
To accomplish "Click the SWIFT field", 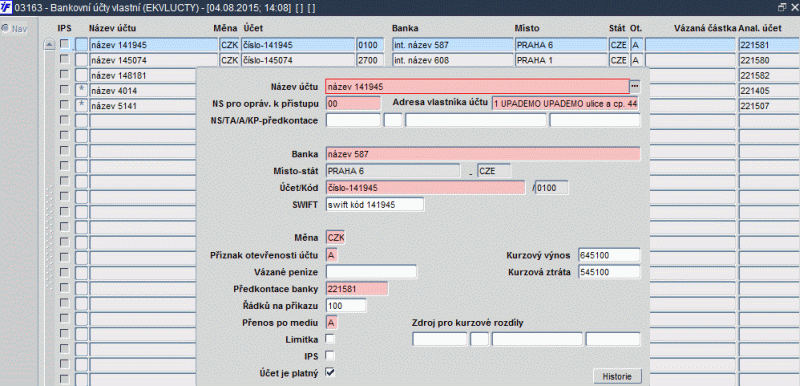I will click(x=374, y=204).
